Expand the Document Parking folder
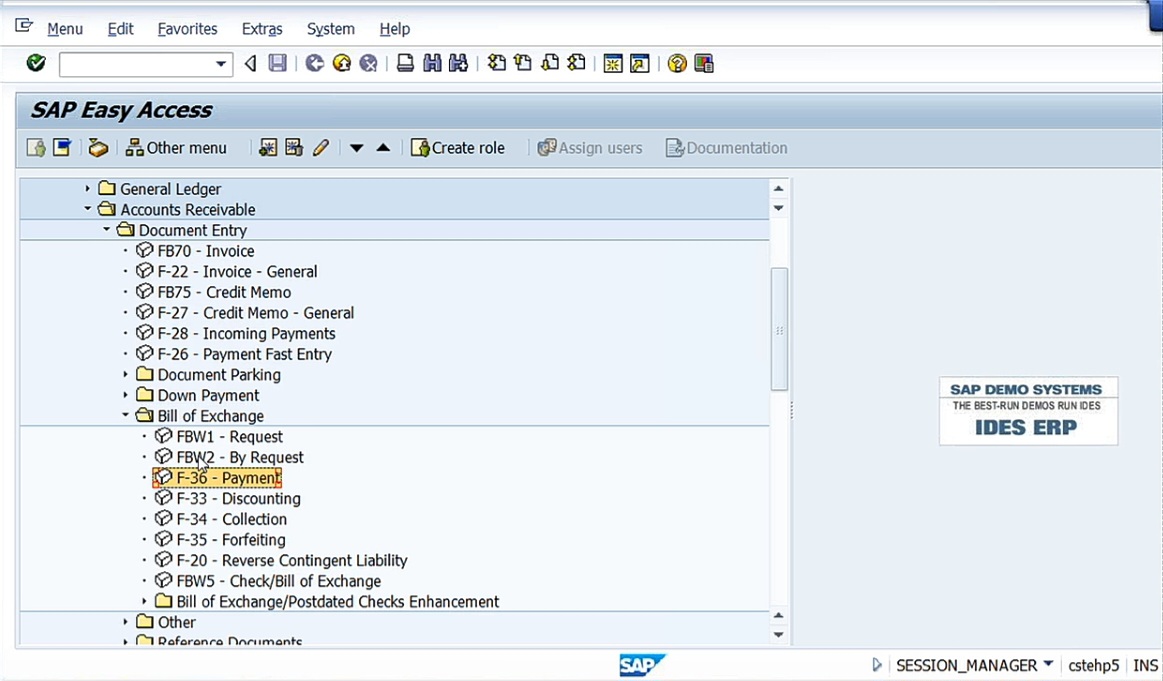This screenshot has height=681, width=1163. [x=125, y=374]
